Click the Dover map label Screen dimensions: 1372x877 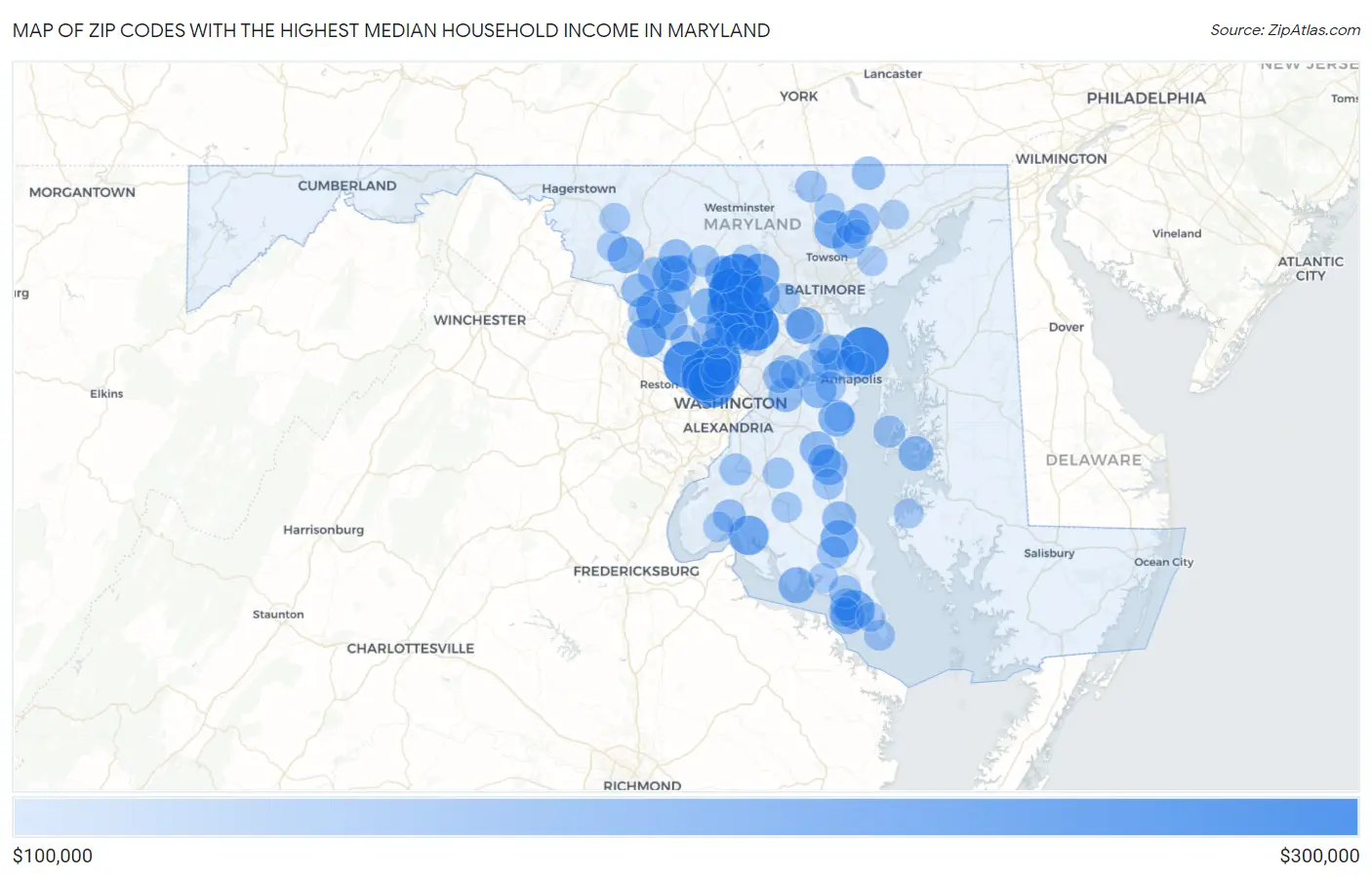1066,327
